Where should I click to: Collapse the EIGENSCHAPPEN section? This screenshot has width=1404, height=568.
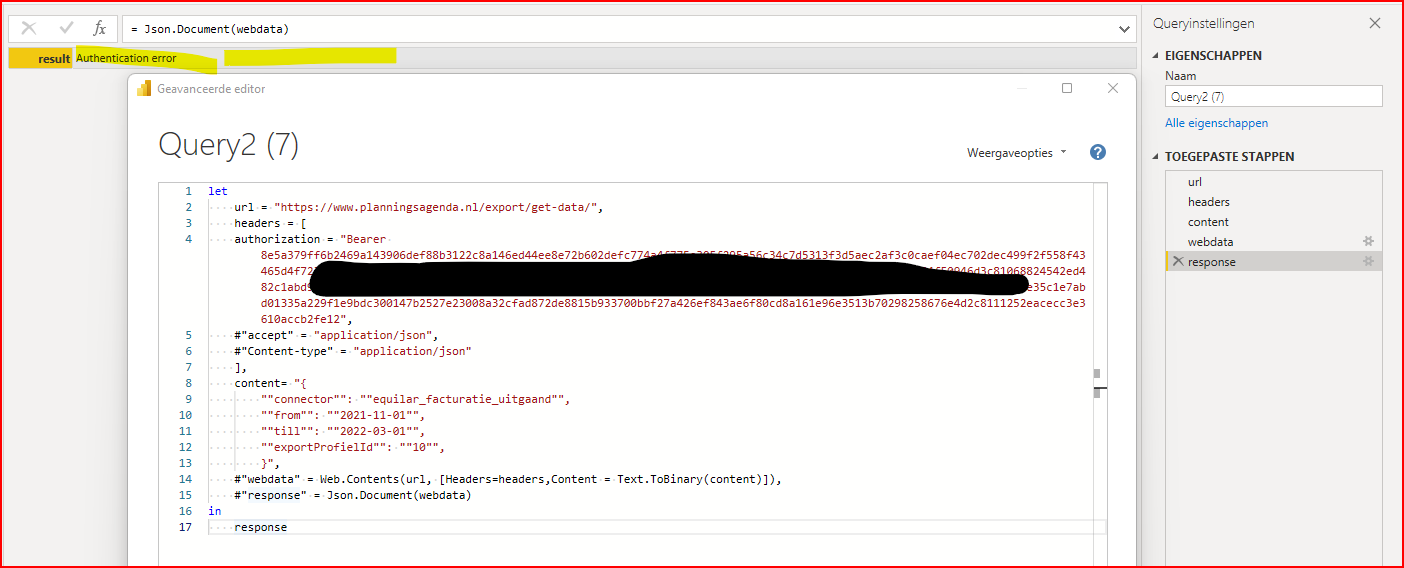(1158, 56)
